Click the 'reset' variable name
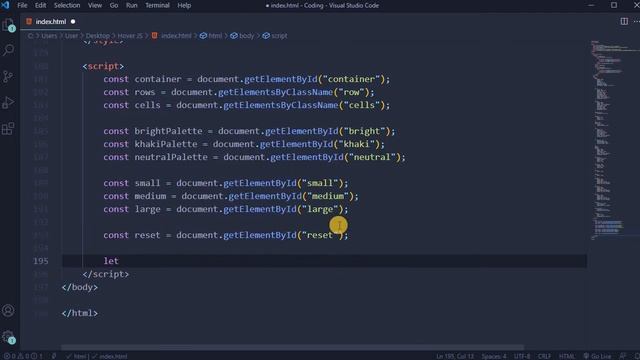Screen dimensions: 640x360 point(147,235)
